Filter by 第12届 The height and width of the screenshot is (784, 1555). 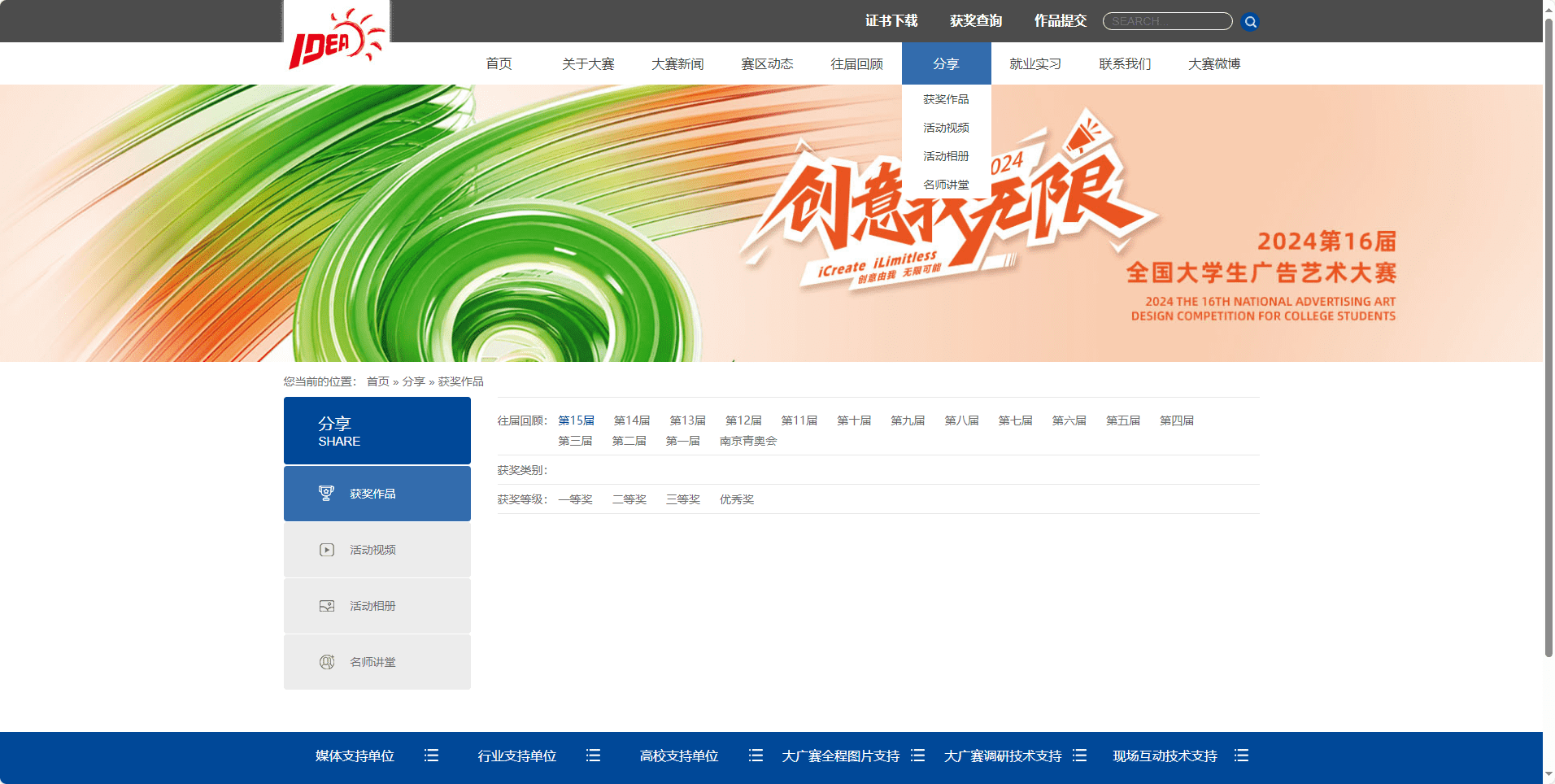click(x=744, y=420)
